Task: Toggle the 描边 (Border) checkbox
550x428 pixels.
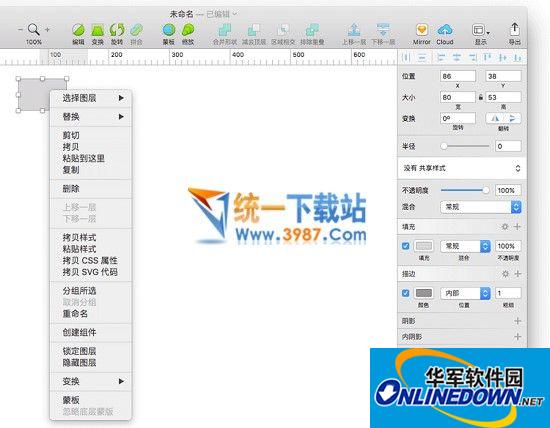Action: pyautogui.click(x=405, y=293)
